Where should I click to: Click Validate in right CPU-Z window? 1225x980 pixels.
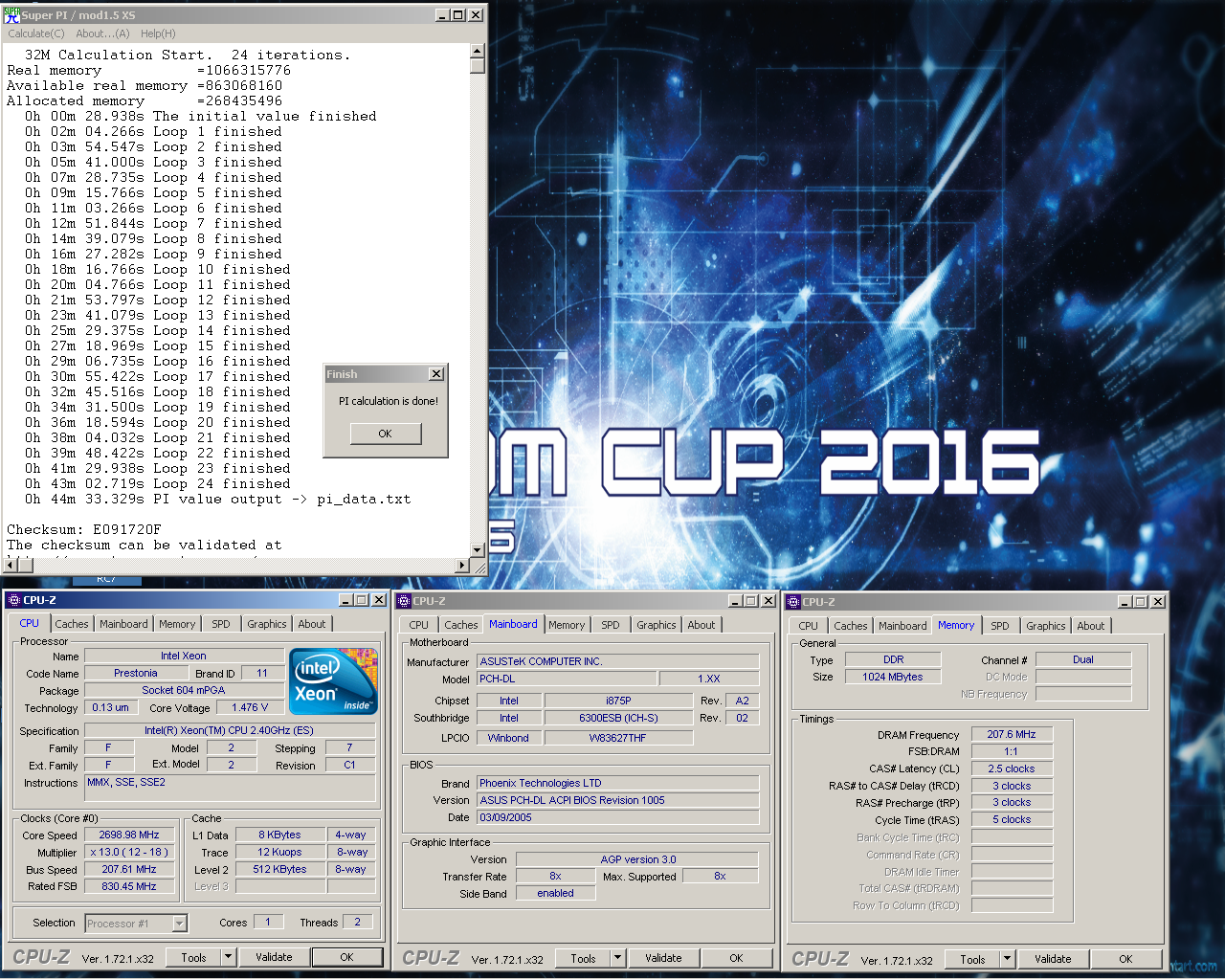pos(1054,959)
